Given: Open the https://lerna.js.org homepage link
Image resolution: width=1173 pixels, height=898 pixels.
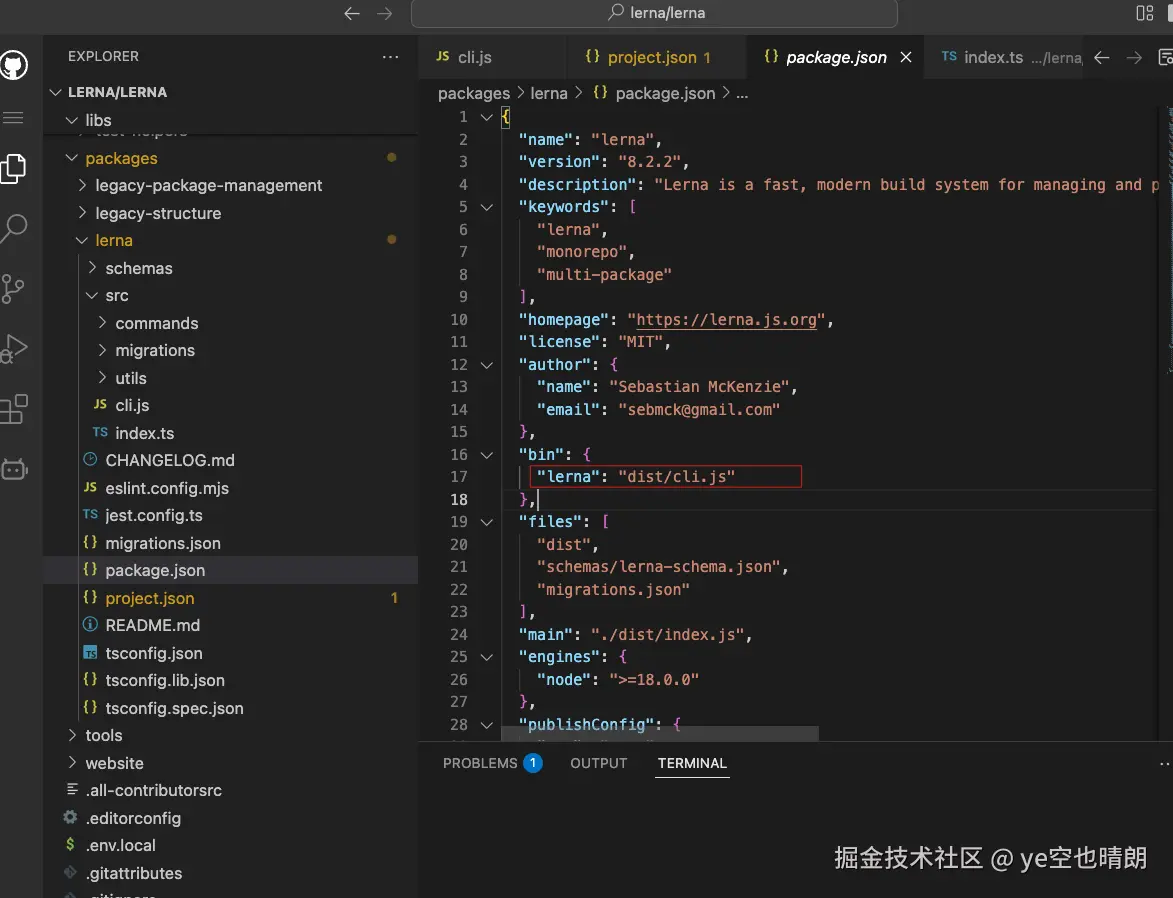Looking at the screenshot, I should pyautogui.click(x=729, y=320).
